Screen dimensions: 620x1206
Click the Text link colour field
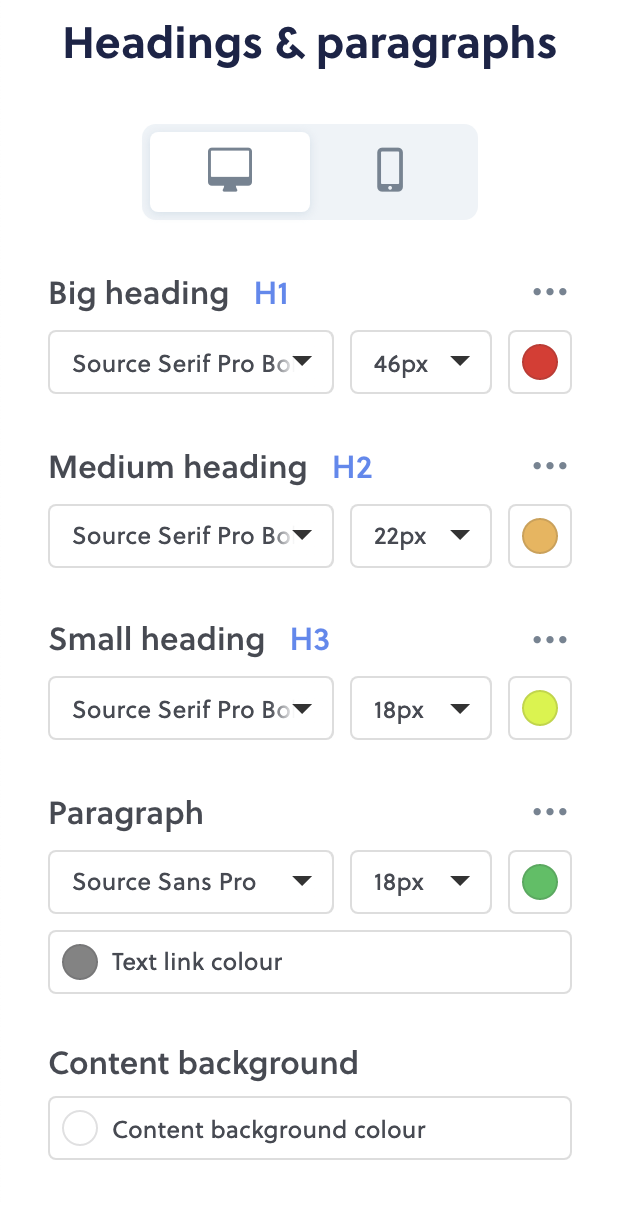pyautogui.click(x=310, y=962)
